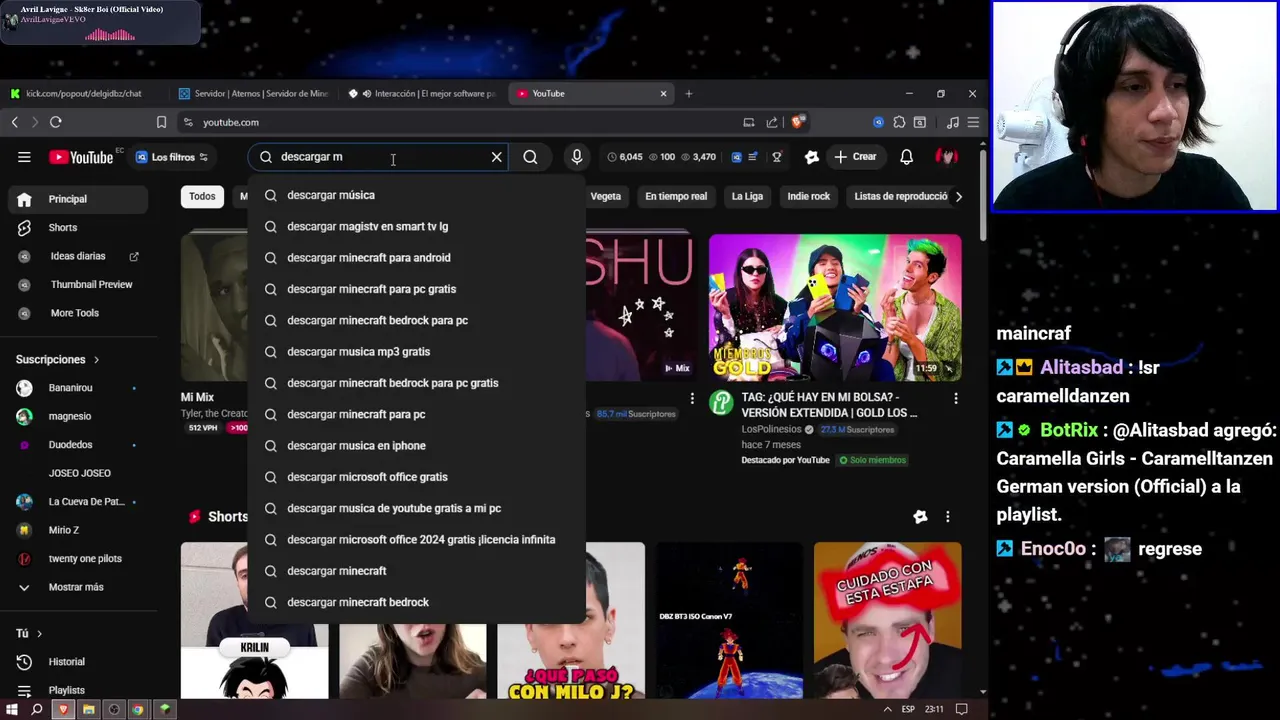Open the 'CUIDADO CON ESTA ESTAFA' short
Image resolution: width=1280 pixels, height=720 pixels.
point(887,620)
